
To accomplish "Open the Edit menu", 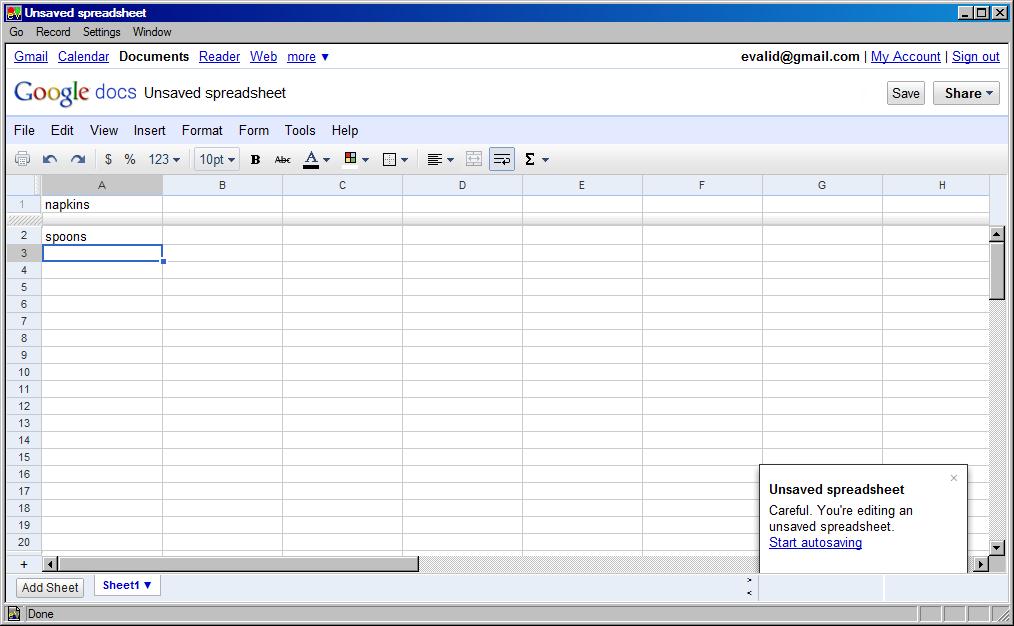I will [x=62, y=131].
